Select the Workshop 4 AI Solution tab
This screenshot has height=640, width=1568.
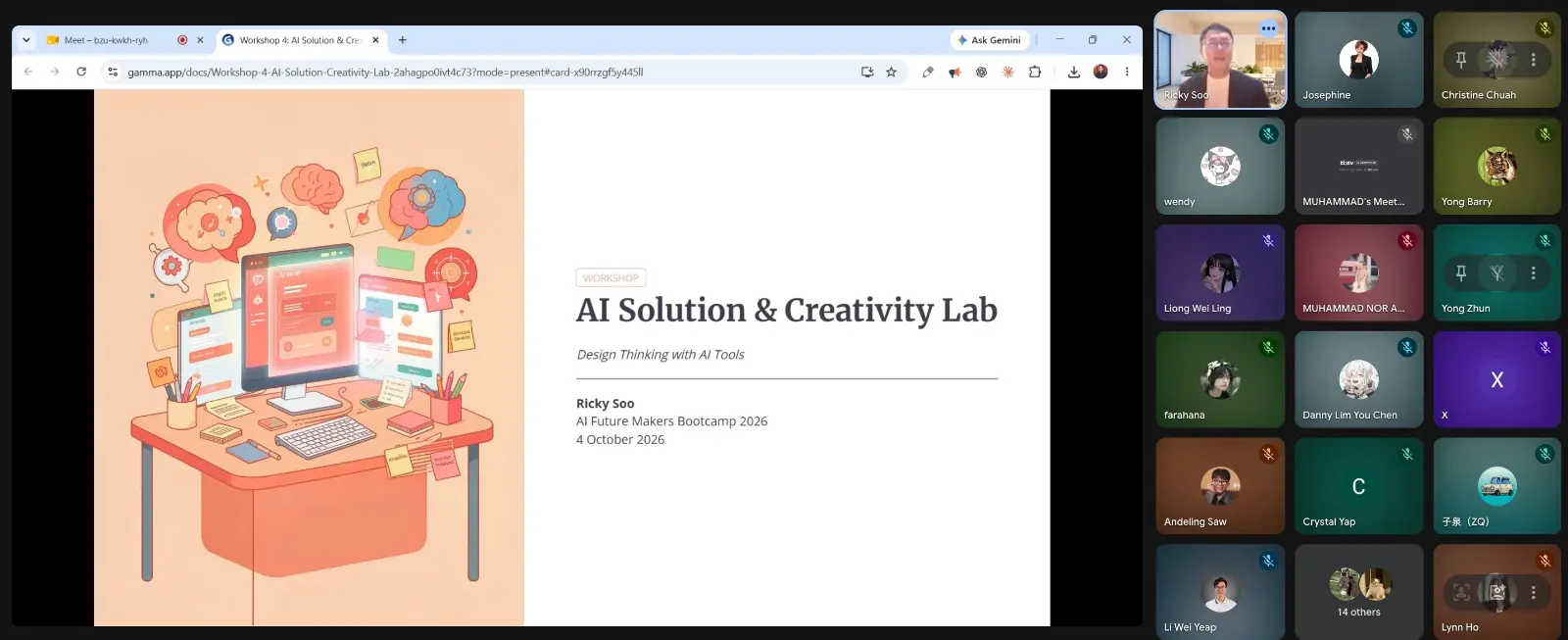coord(300,40)
